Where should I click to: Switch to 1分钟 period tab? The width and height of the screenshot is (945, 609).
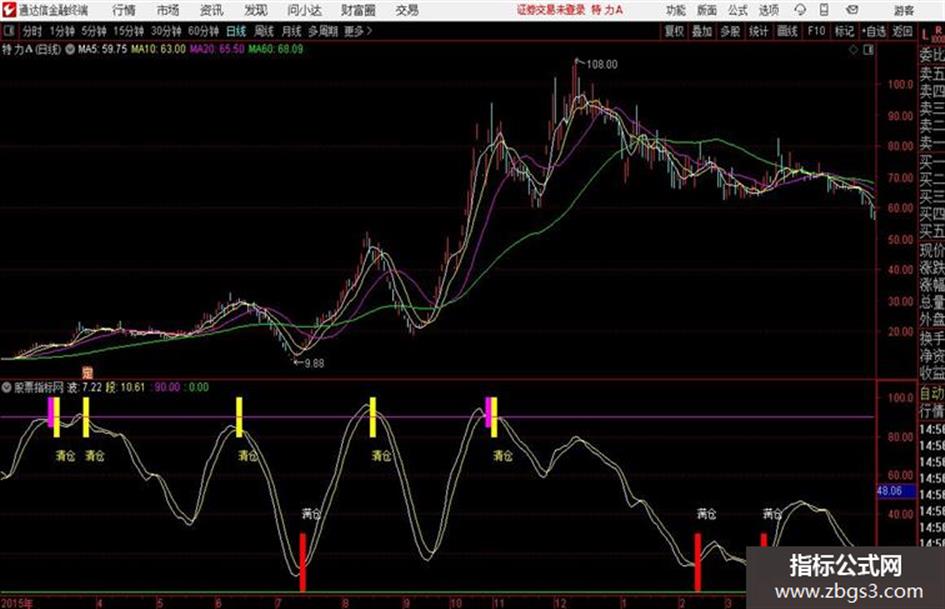(x=62, y=31)
